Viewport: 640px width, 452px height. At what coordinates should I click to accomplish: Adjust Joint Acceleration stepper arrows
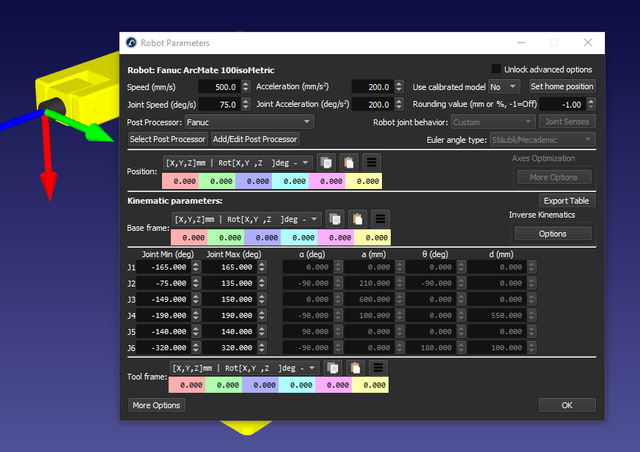coord(399,105)
